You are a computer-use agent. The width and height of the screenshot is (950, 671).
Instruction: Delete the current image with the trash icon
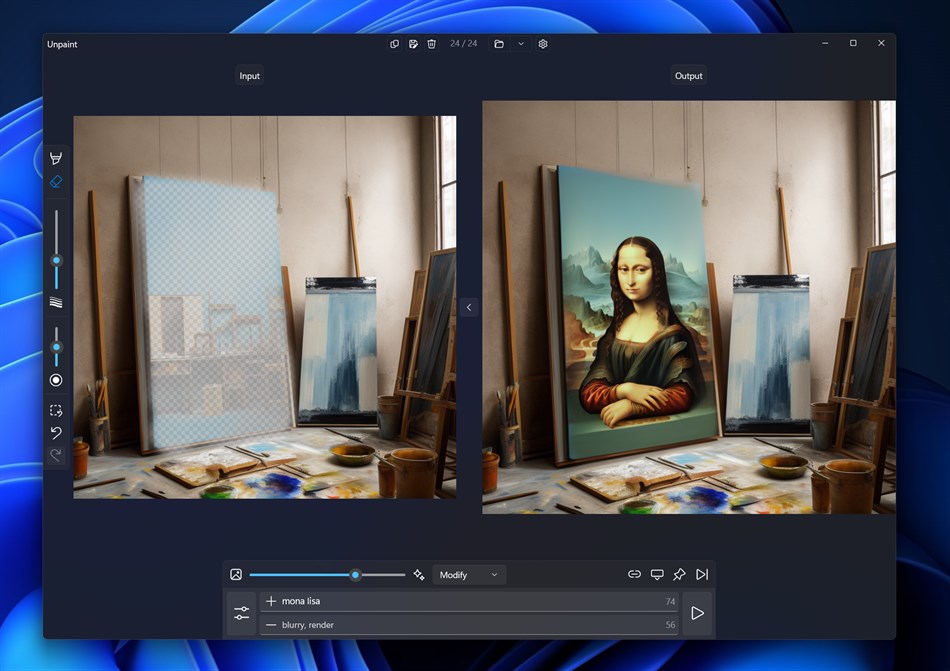[431, 44]
